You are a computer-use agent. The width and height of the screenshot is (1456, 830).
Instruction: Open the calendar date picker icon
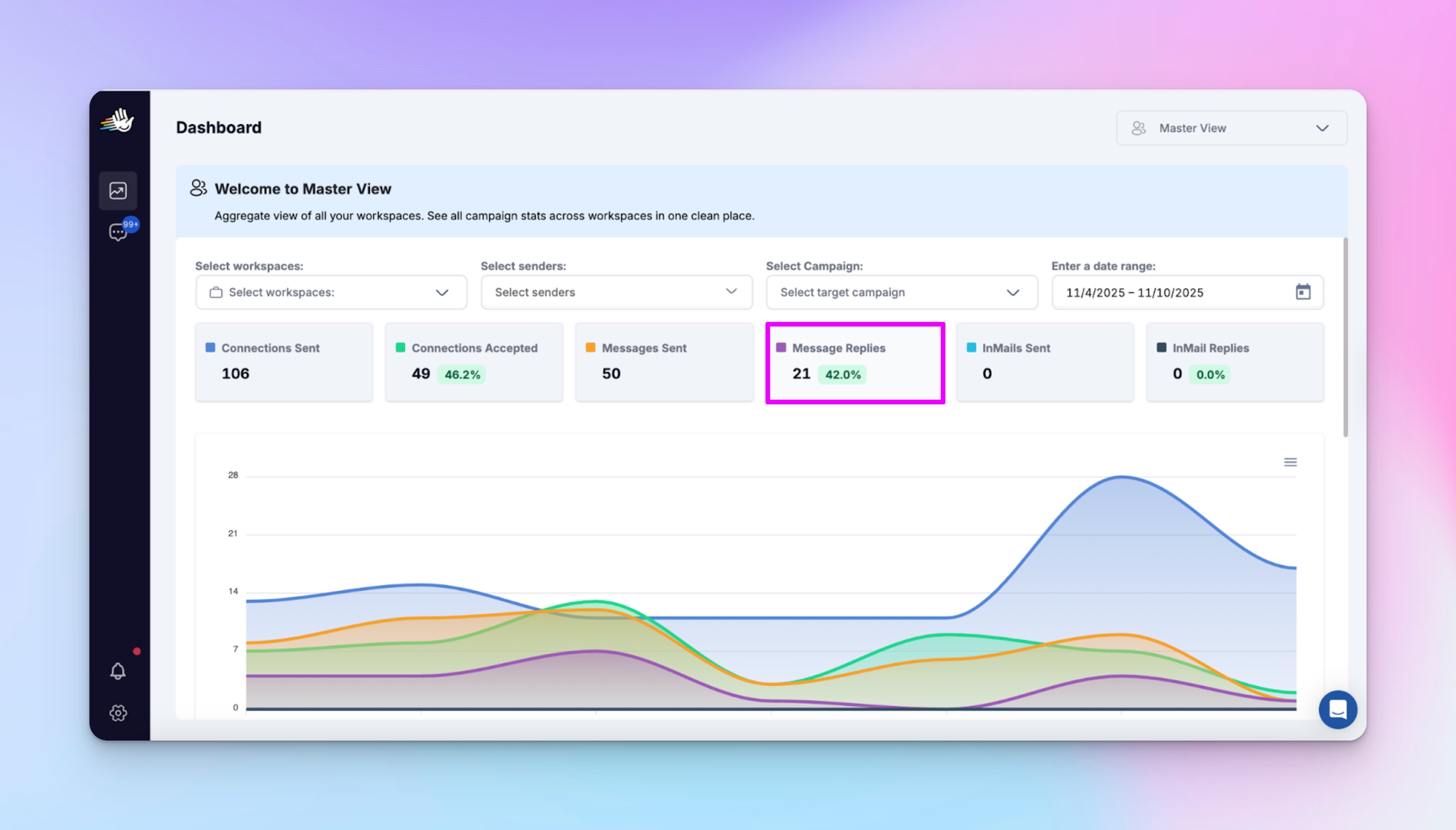click(1303, 292)
